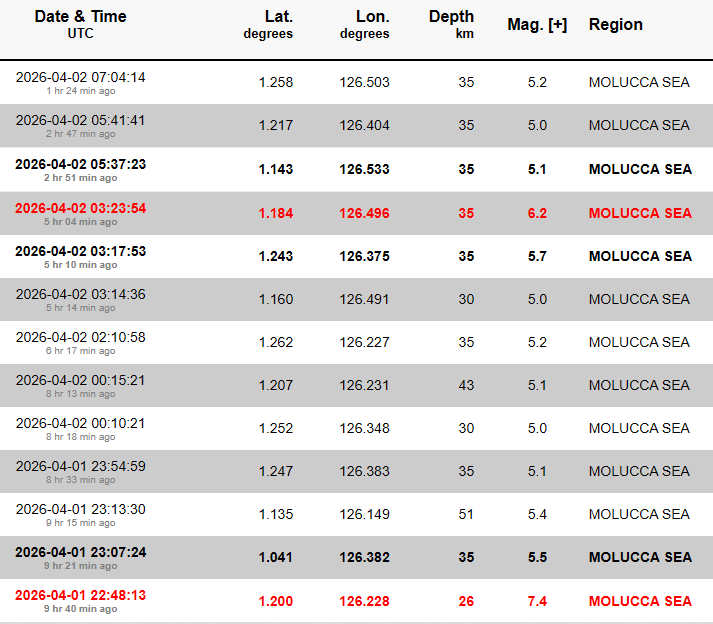The width and height of the screenshot is (713, 624).
Task: Click MOLUCCA SEA in the 5.7 row
Action: 640,257
